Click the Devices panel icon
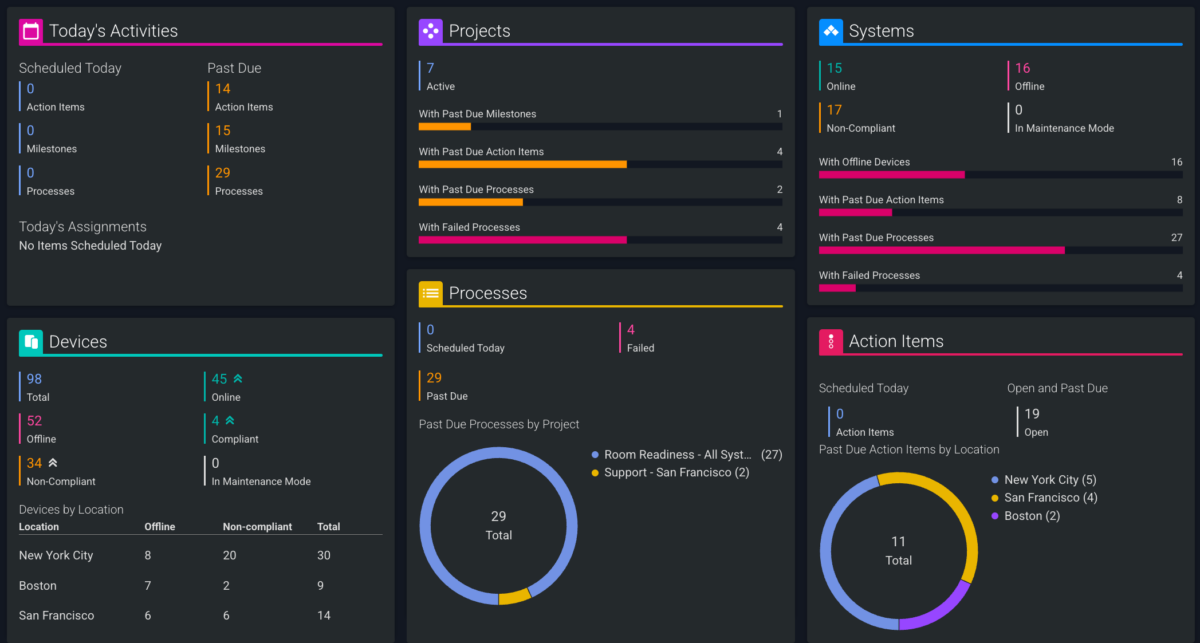Screen dimensions: 1200x643 (x=31, y=342)
